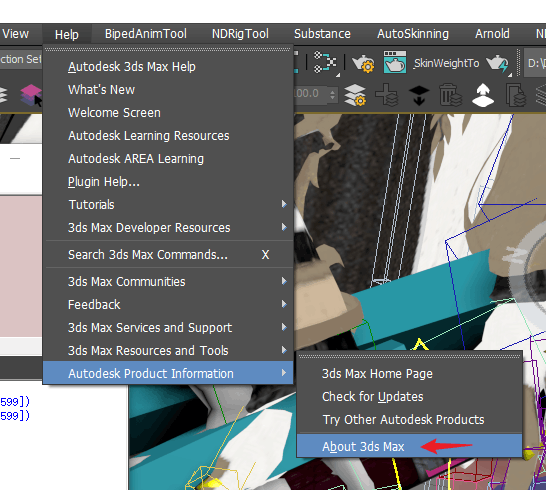
Task: Open the Schematic View icon
Action: point(325,62)
